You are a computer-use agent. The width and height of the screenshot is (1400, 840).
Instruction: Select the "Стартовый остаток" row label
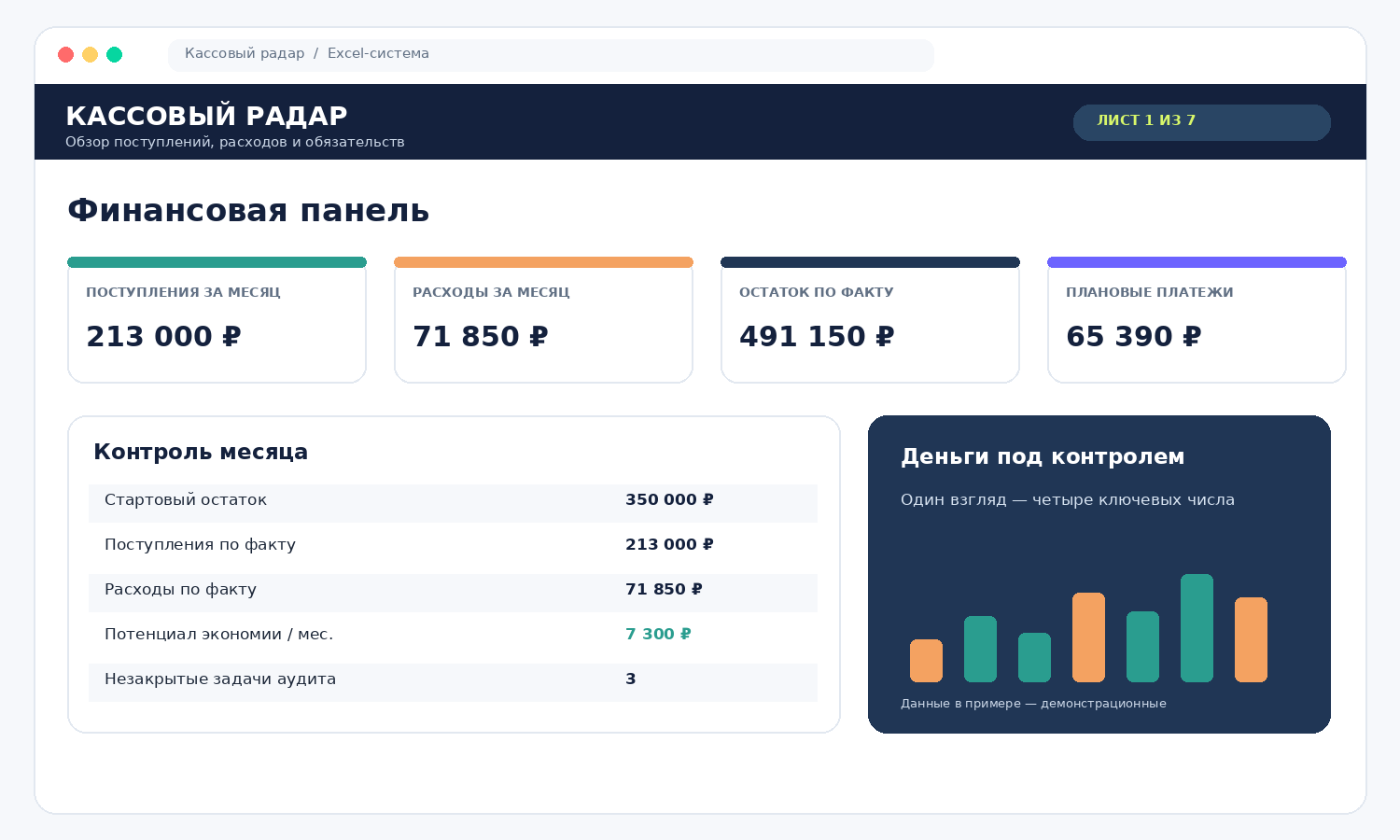click(x=186, y=500)
